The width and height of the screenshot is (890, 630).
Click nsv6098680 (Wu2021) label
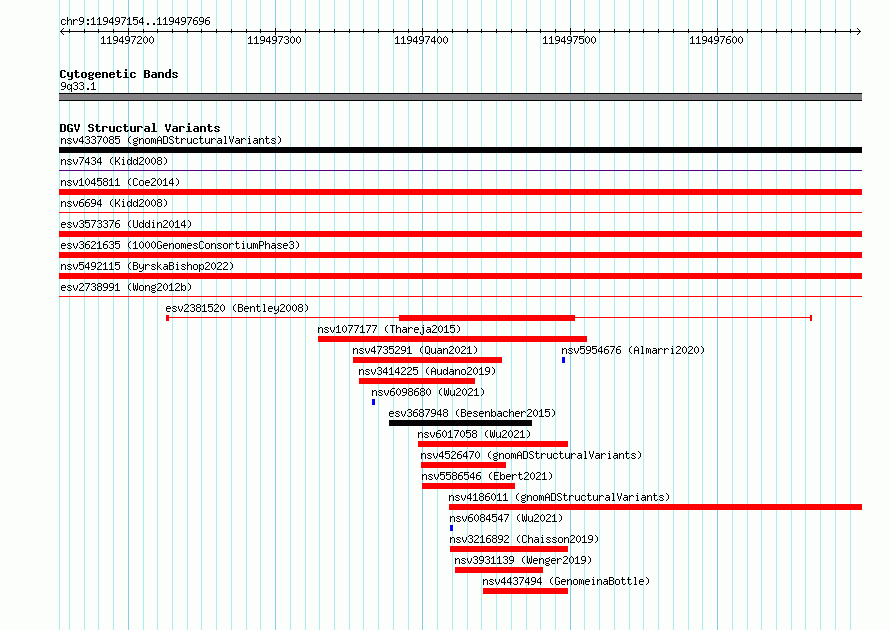click(429, 392)
